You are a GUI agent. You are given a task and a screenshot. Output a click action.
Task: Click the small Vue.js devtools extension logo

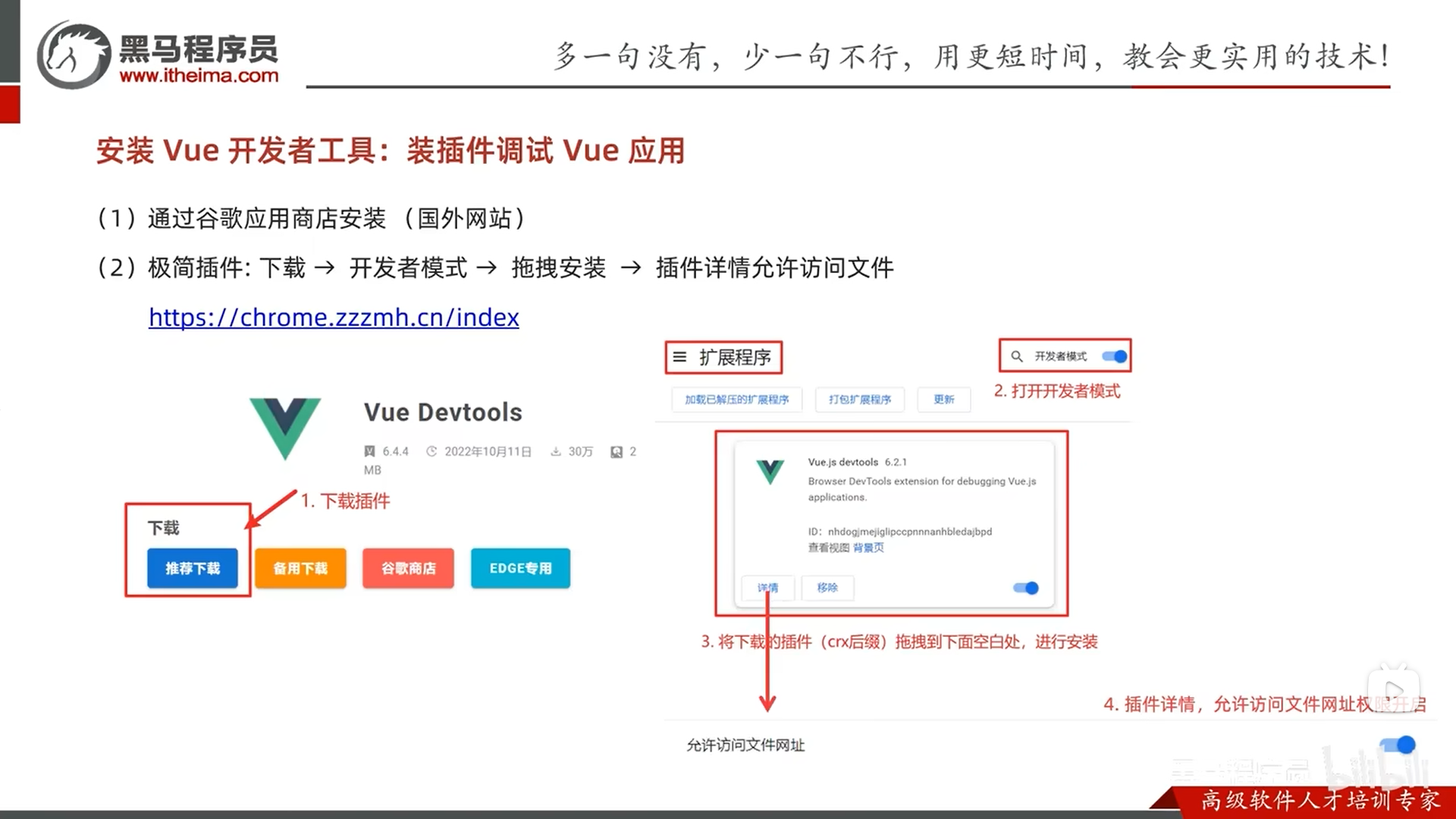770,472
